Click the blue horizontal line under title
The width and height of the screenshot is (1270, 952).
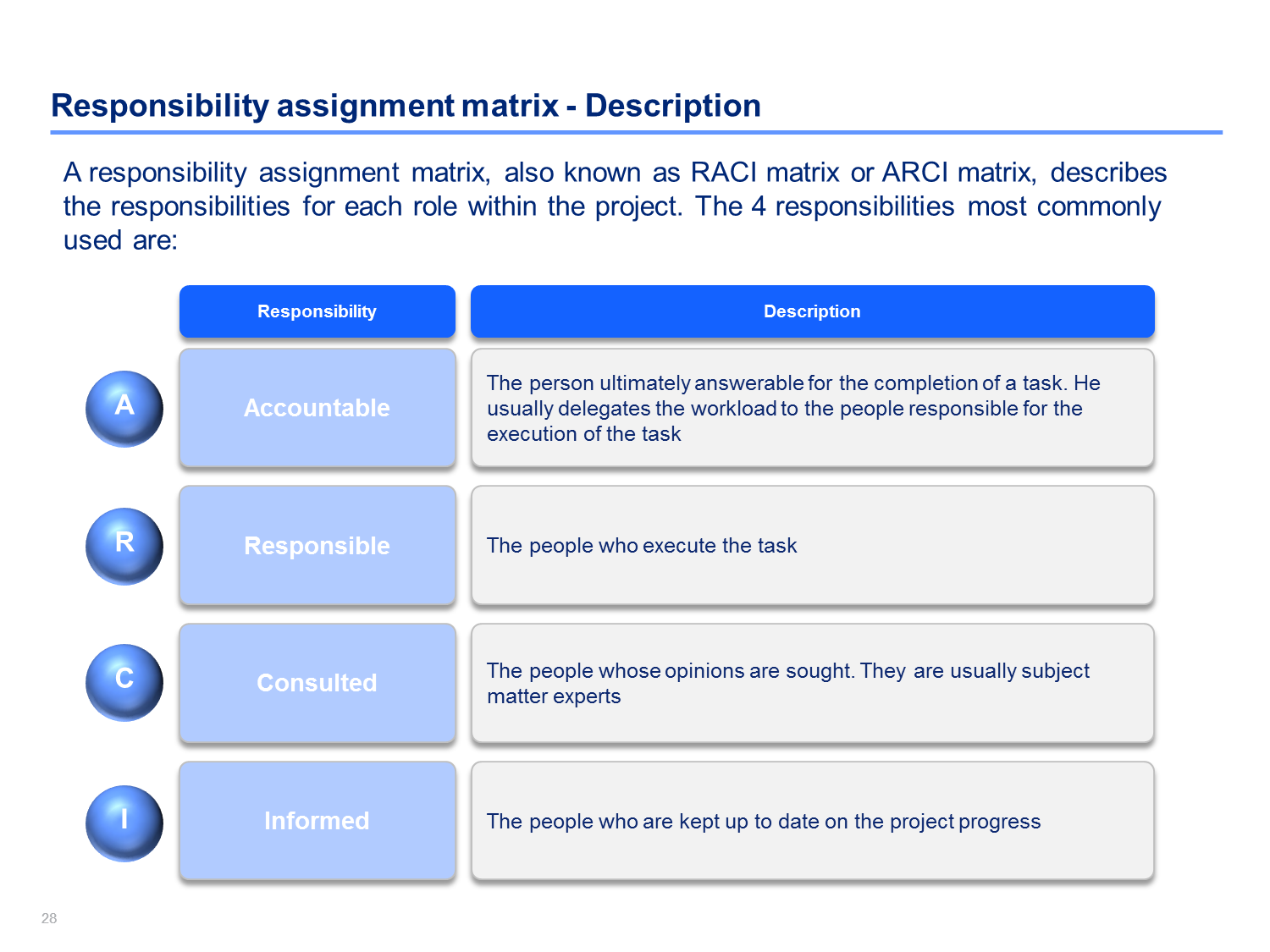click(636, 132)
